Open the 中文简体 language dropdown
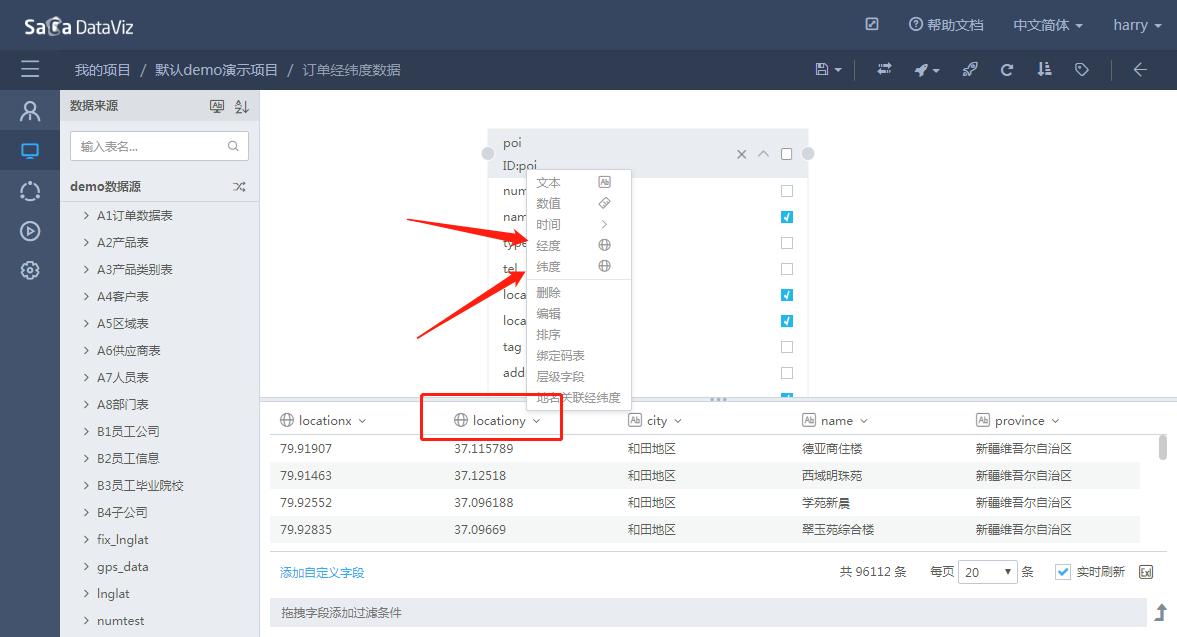Screen dimensions: 1177x637 click(1047, 25)
